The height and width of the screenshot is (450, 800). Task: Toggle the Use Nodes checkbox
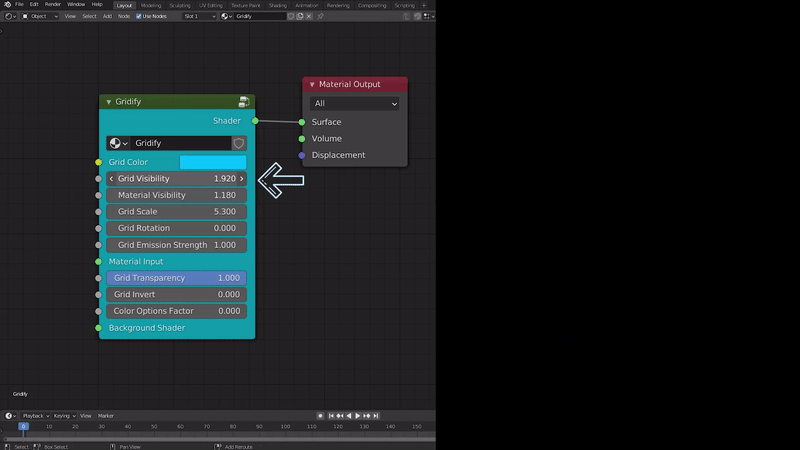pos(139,16)
